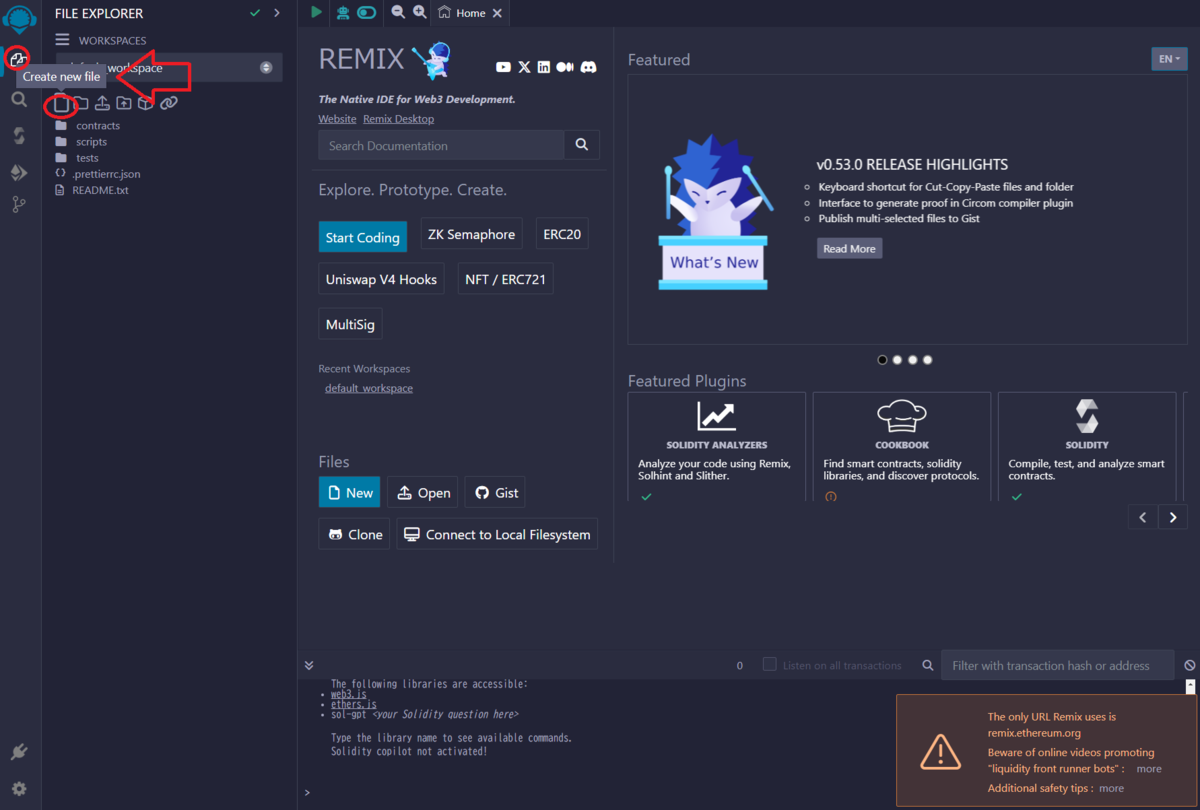Open the Search in files sidebar icon
Screen dimensions: 1200x810
click(x=19, y=100)
